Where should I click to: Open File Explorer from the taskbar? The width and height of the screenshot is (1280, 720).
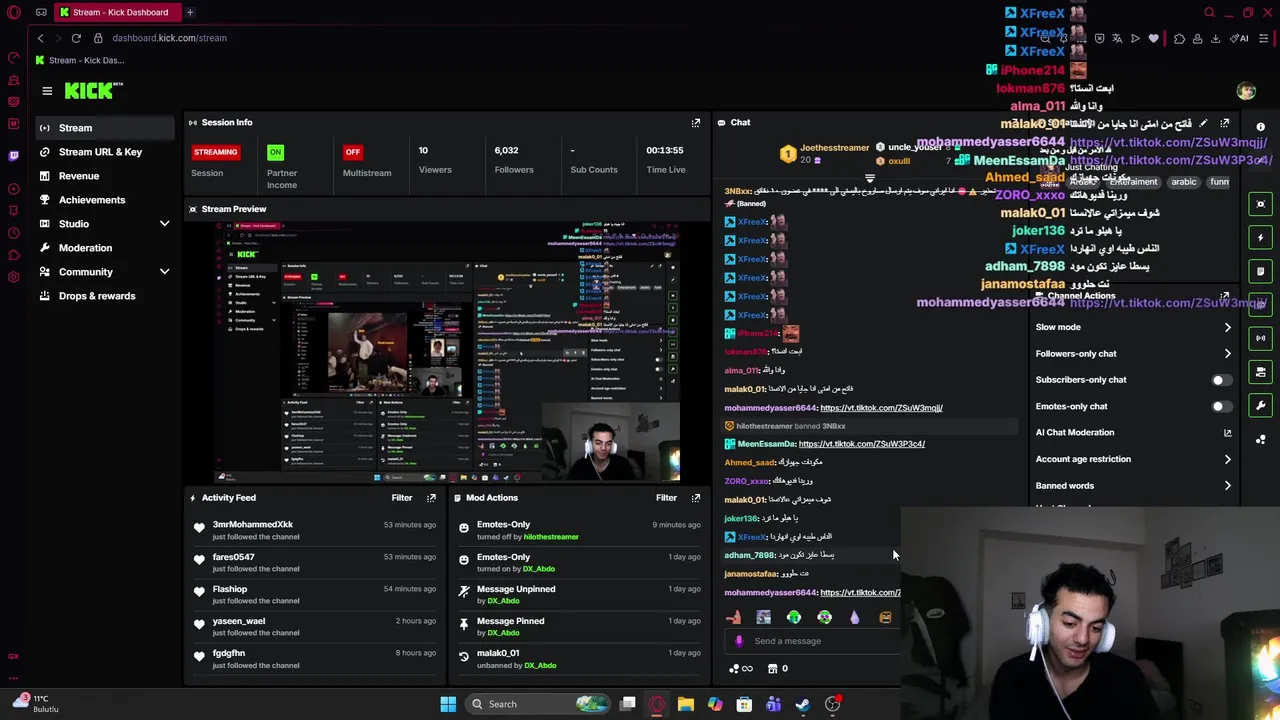685,704
